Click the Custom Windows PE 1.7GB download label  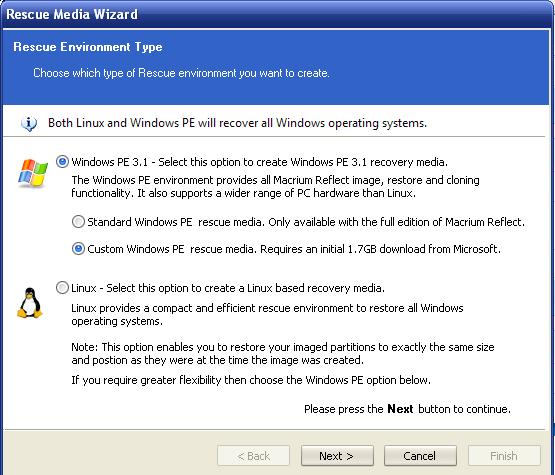tap(294, 249)
